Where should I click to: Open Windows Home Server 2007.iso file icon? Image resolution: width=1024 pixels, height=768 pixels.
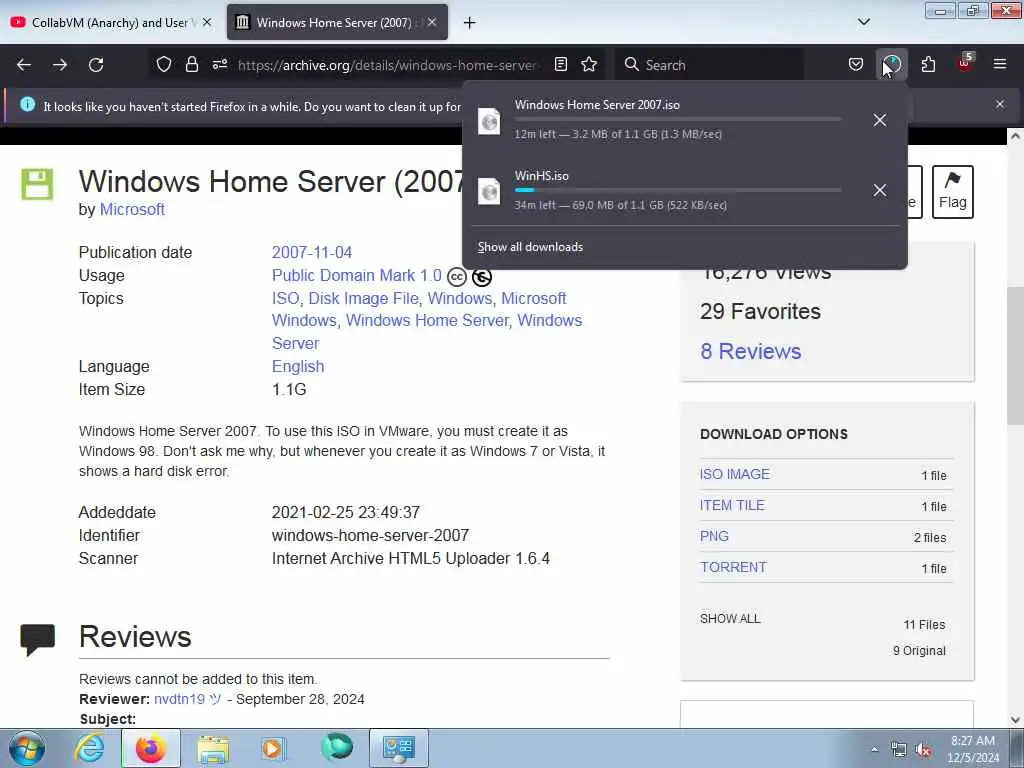point(489,121)
